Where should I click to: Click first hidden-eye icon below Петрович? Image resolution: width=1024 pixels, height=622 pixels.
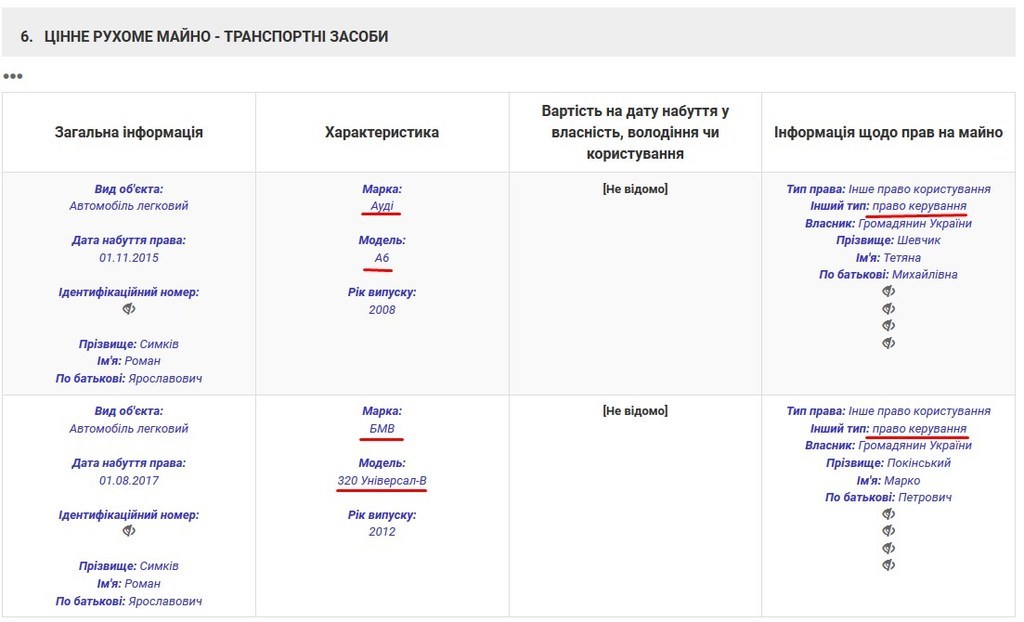(888, 514)
